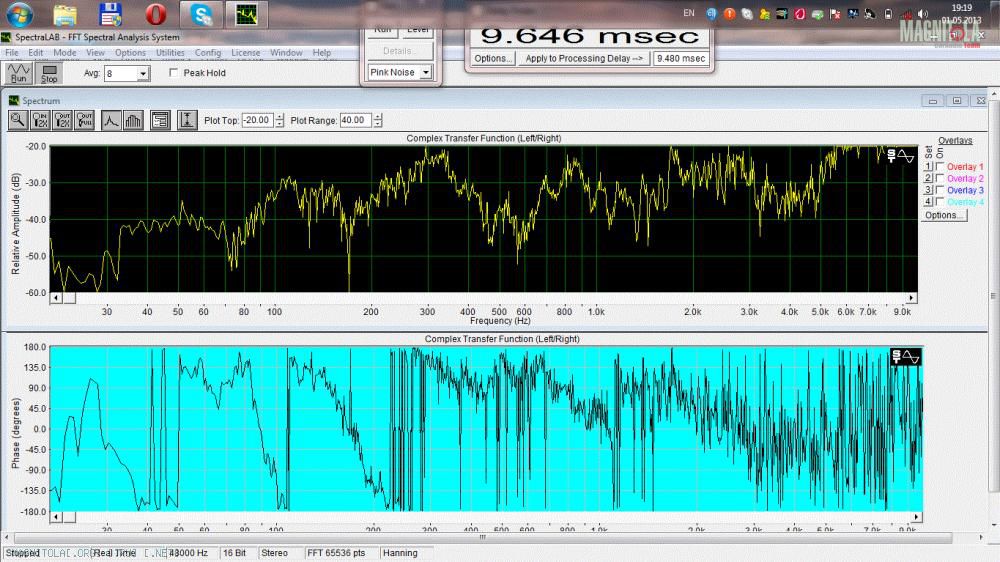This screenshot has height=562, width=1000.
Task: Click the Spectrum window title icon
Action: pyautogui.click(x=14, y=101)
